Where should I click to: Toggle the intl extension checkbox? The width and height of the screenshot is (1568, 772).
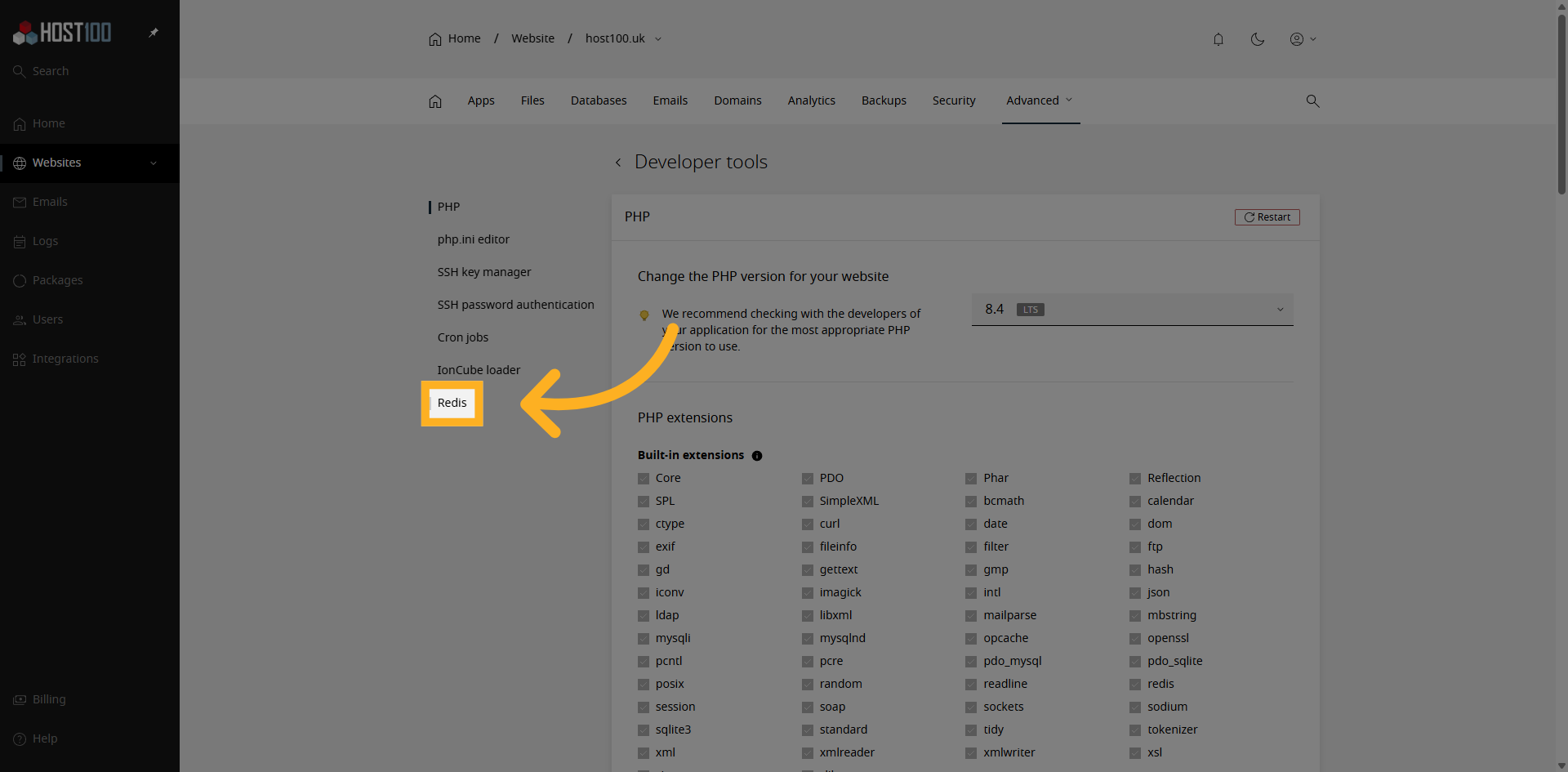[971, 593]
